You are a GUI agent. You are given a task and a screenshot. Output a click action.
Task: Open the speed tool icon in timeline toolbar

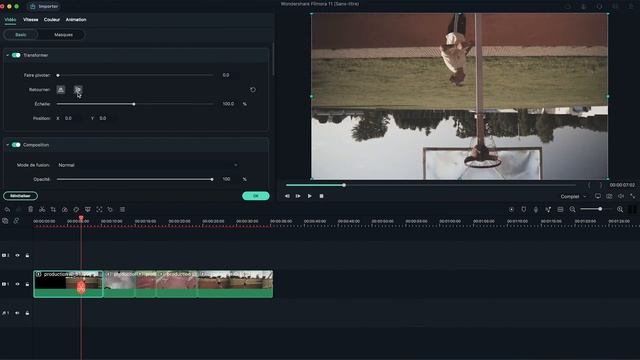[64, 209]
